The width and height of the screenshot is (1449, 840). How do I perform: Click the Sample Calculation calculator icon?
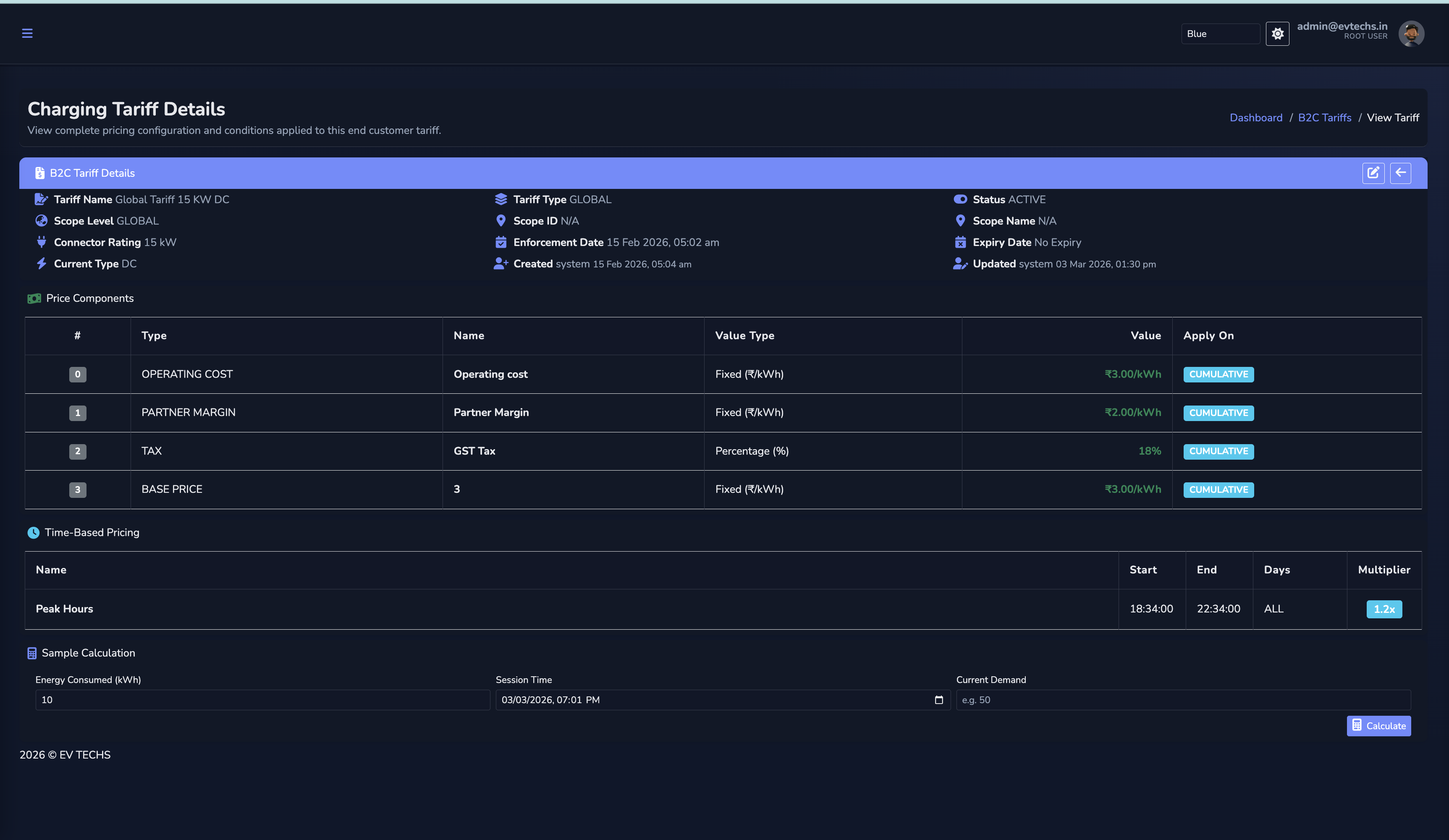coord(31,653)
